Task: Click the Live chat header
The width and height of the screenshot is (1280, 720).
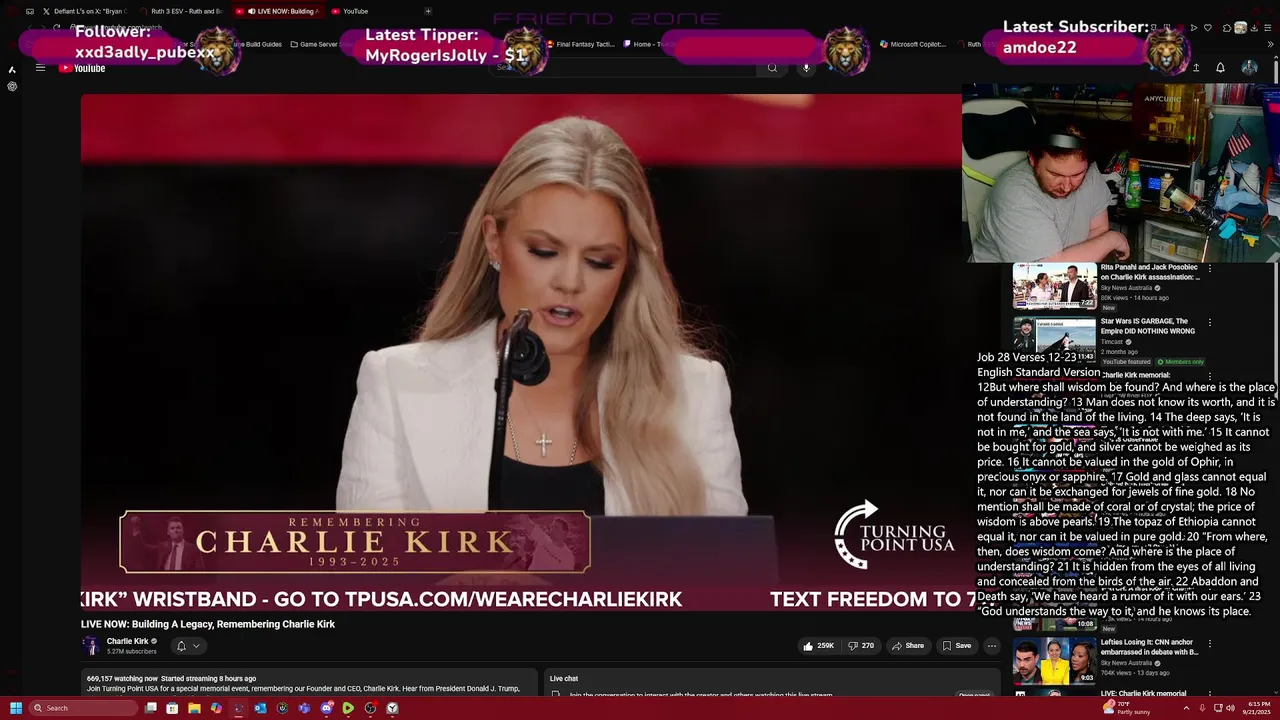Action: [564, 678]
